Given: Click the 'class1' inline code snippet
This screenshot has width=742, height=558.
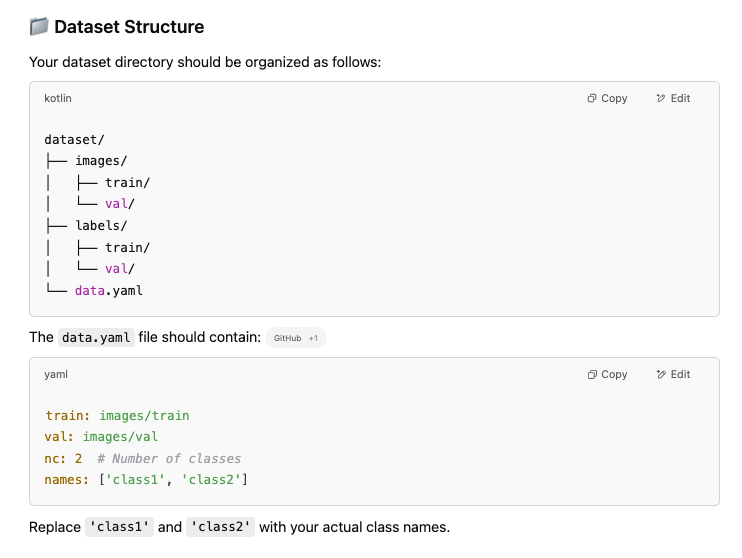Looking at the screenshot, I should point(119,527).
